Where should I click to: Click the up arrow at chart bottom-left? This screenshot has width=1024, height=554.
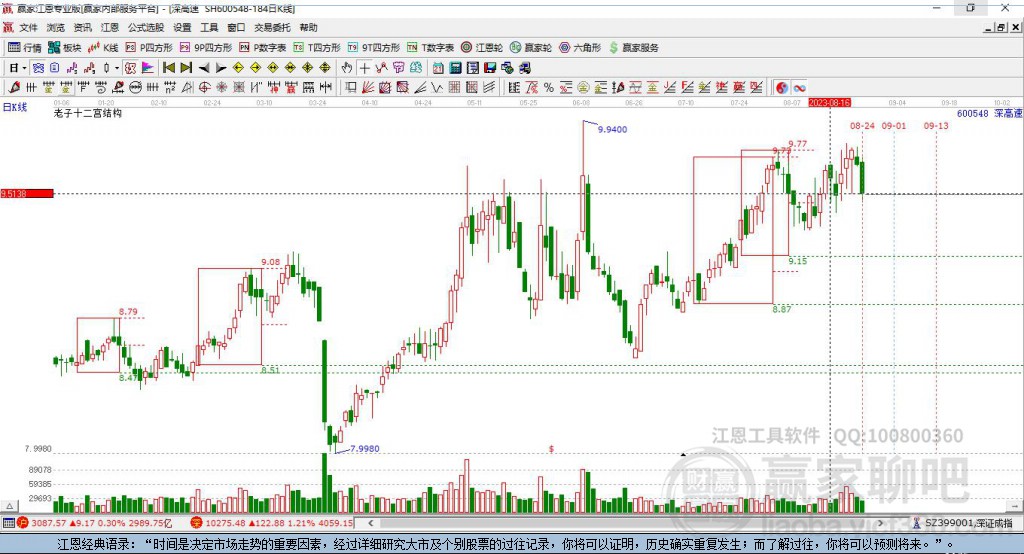point(9,506)
